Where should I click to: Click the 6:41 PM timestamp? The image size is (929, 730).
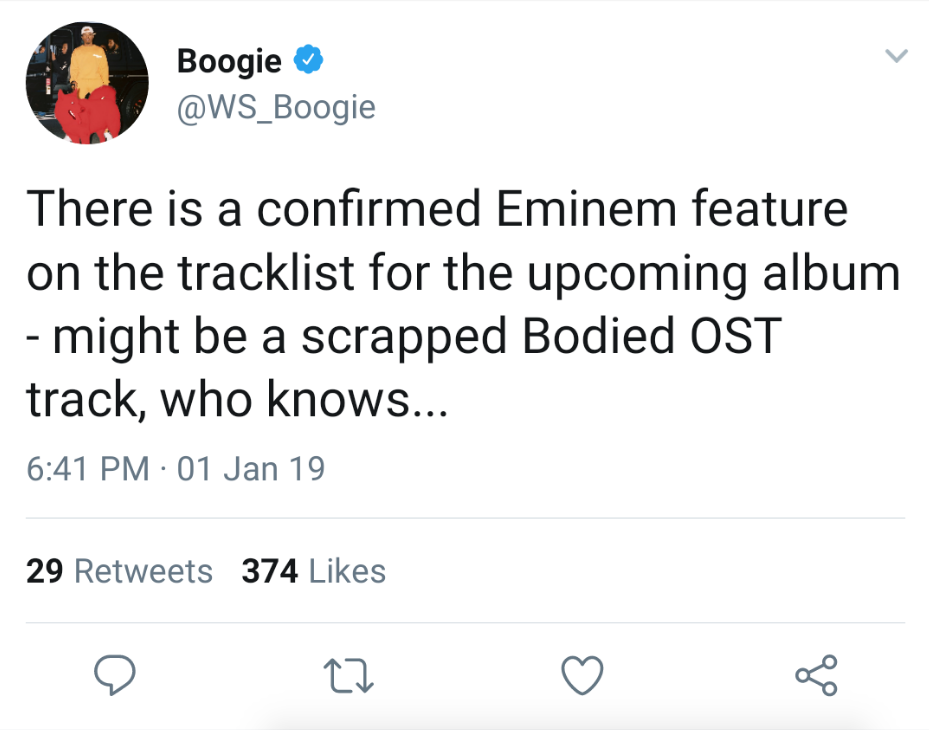(x=88, y=469)
